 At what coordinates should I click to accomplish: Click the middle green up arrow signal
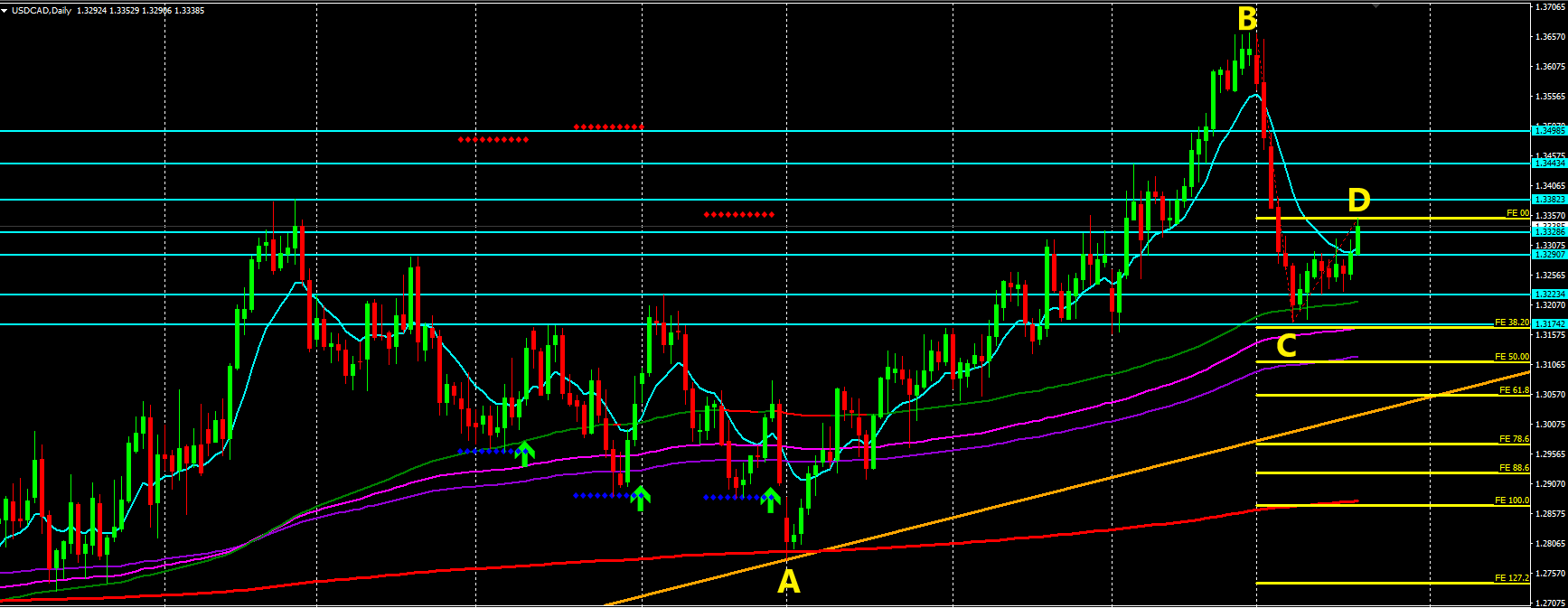click(641, 497)
